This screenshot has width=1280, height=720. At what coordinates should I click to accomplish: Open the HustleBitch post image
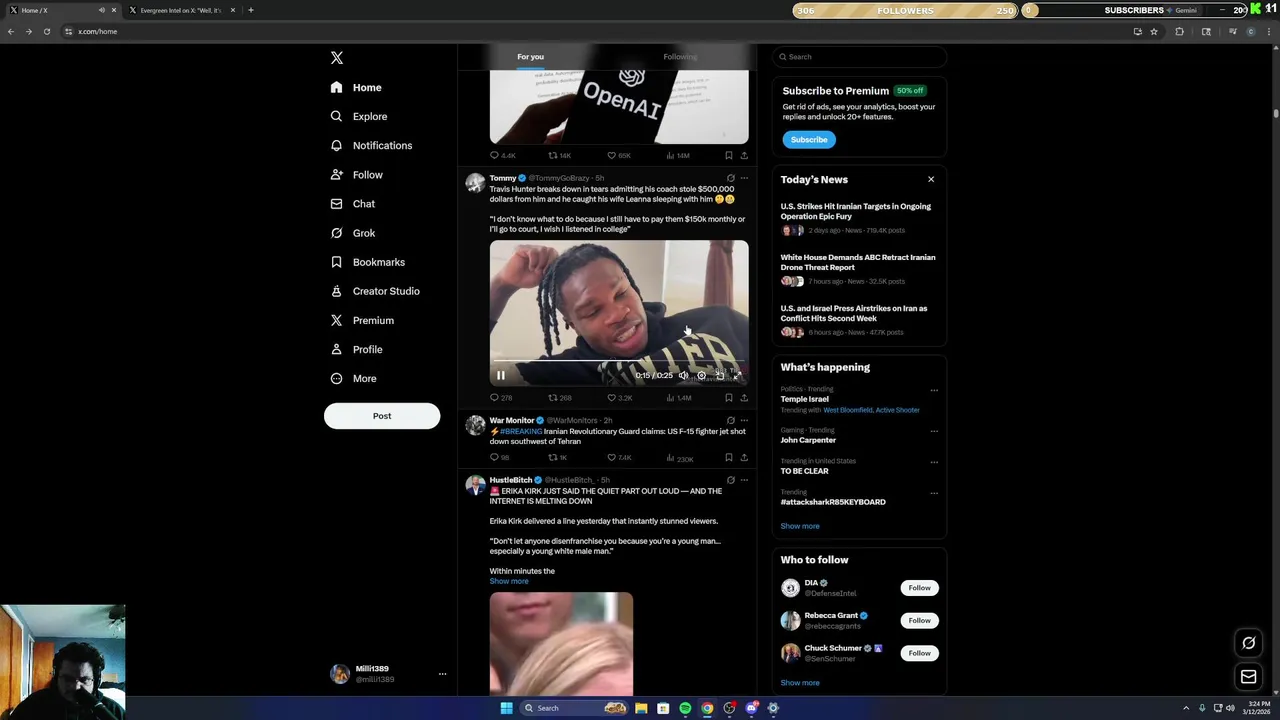(561, 643)
